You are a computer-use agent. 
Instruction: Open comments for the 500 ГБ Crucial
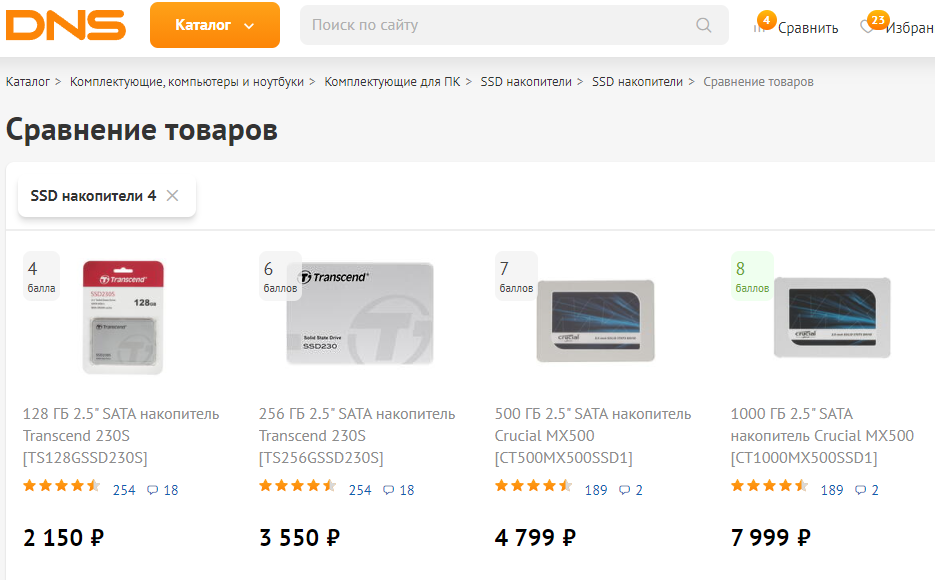pyautogui.click(x=631, y=490)
